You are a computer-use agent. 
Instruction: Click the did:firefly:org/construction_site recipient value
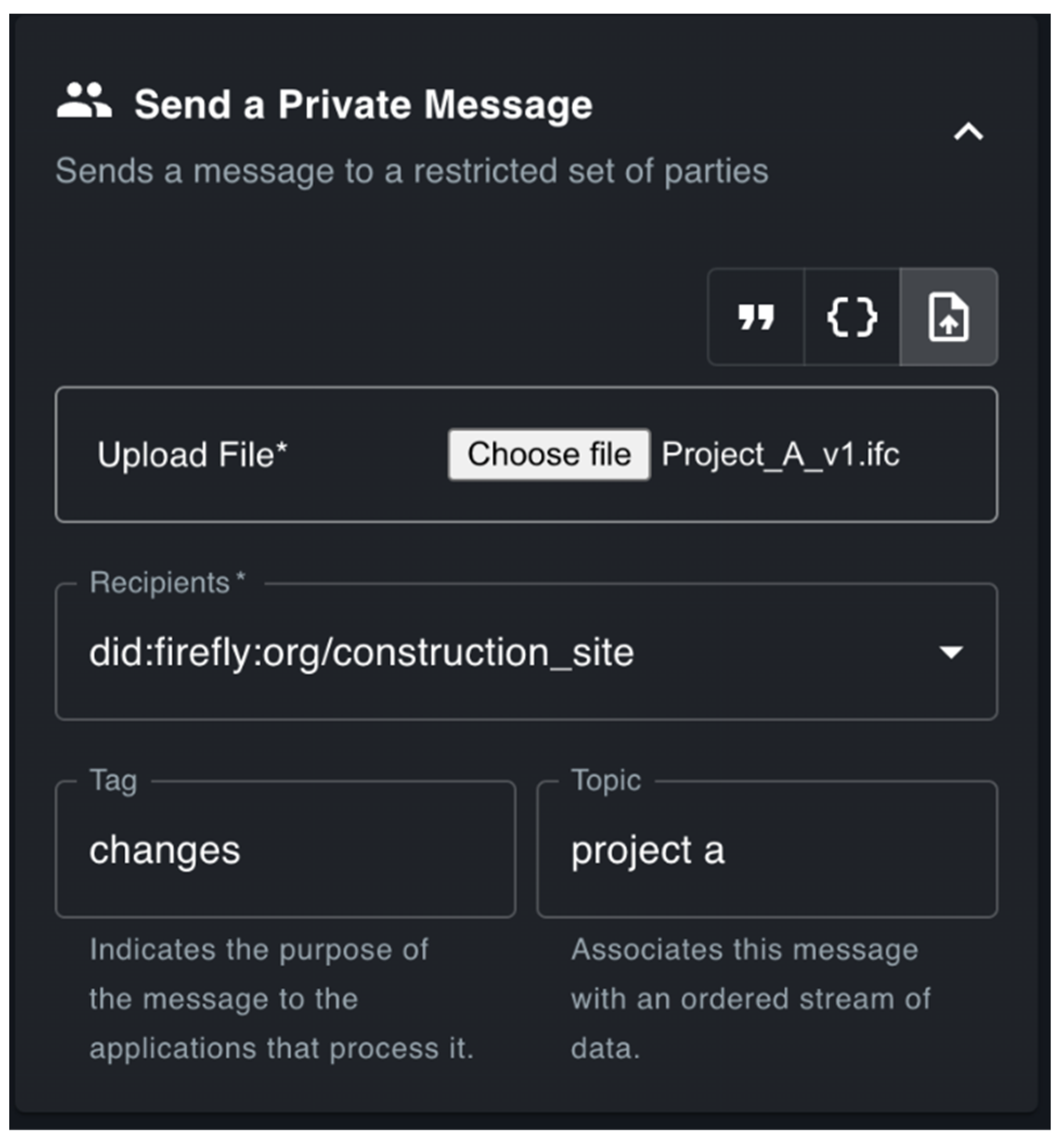tap(361, 652)
